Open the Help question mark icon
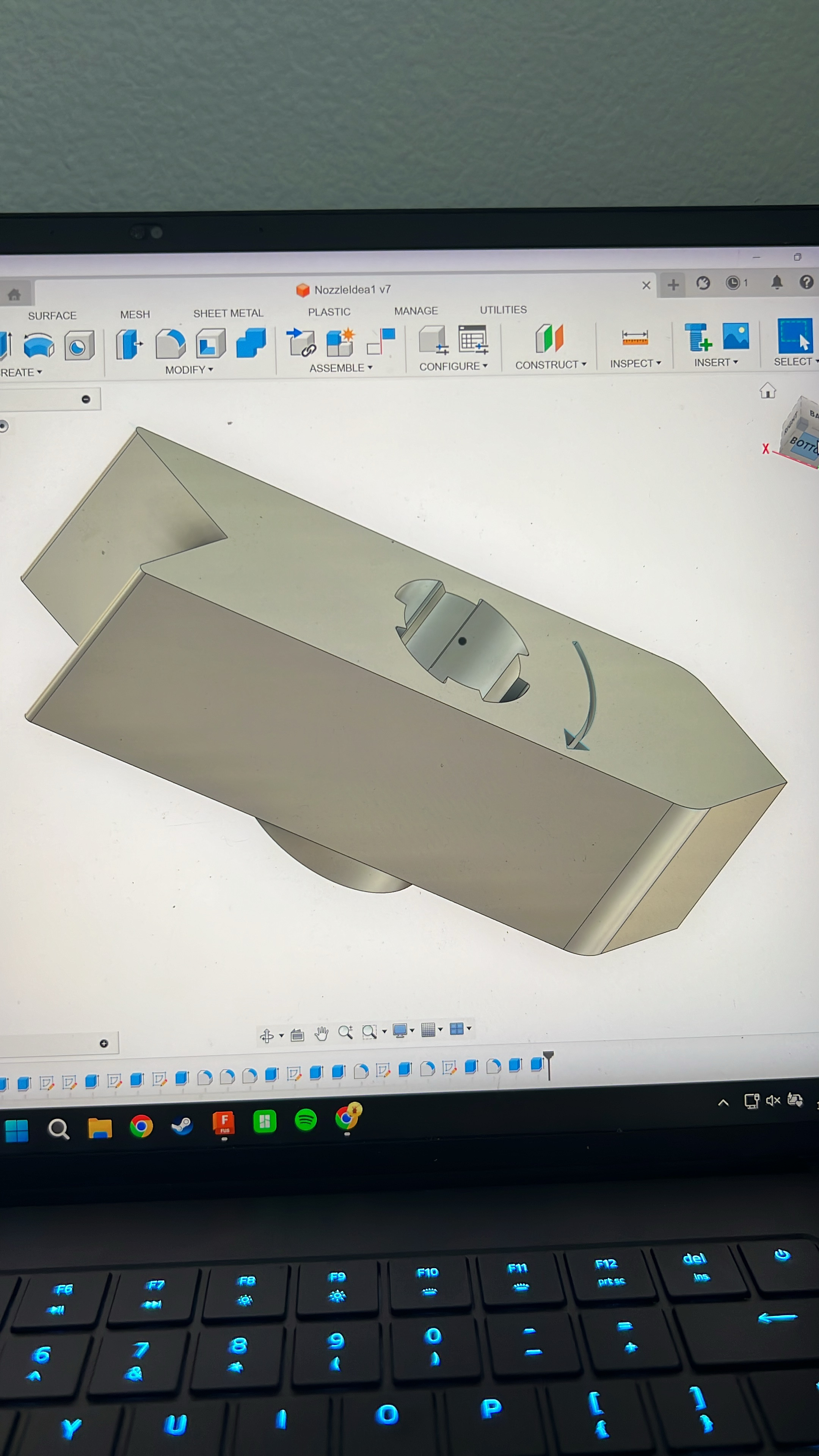Screen dimensions: 819x1456 tap(806, 281)
